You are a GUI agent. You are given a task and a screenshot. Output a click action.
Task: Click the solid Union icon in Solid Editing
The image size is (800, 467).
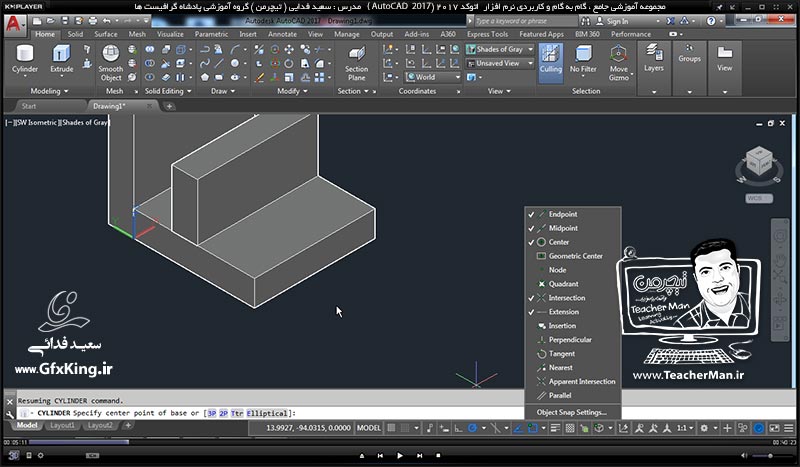[x=149, y=50]
